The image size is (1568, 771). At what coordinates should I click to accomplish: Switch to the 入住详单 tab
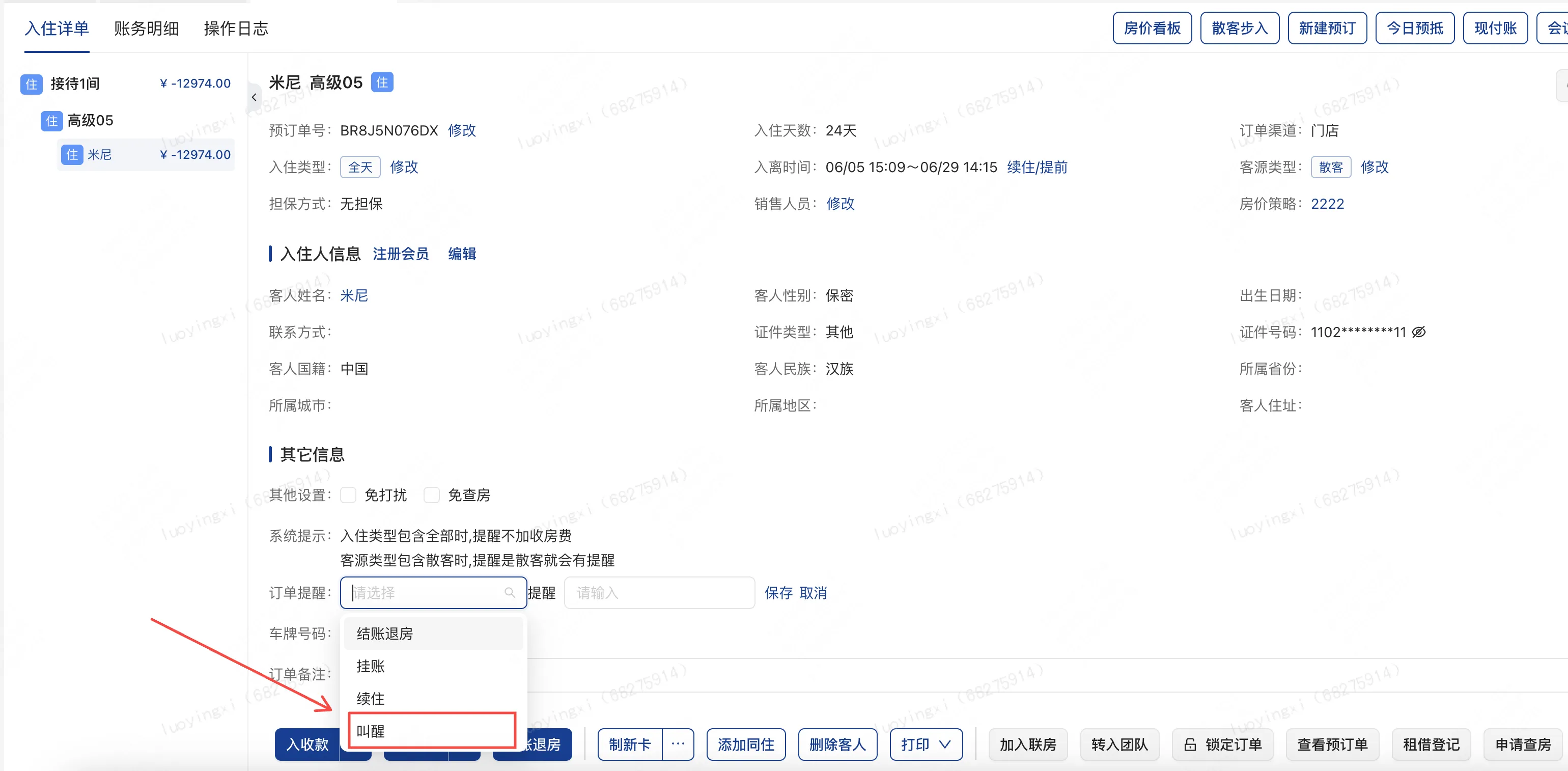[57, 28]
